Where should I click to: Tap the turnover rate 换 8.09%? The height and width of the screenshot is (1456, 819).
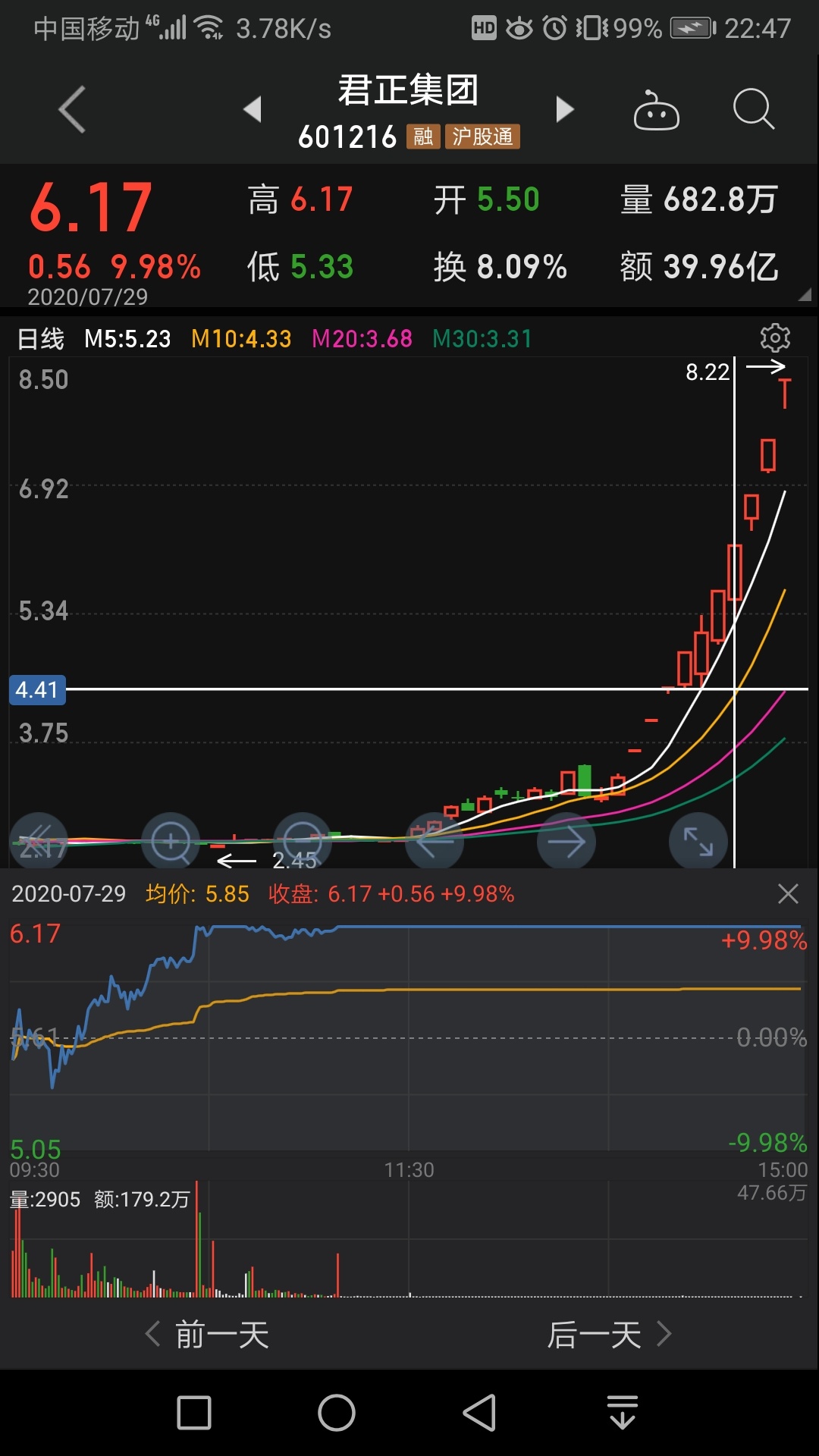pos(500,267)
